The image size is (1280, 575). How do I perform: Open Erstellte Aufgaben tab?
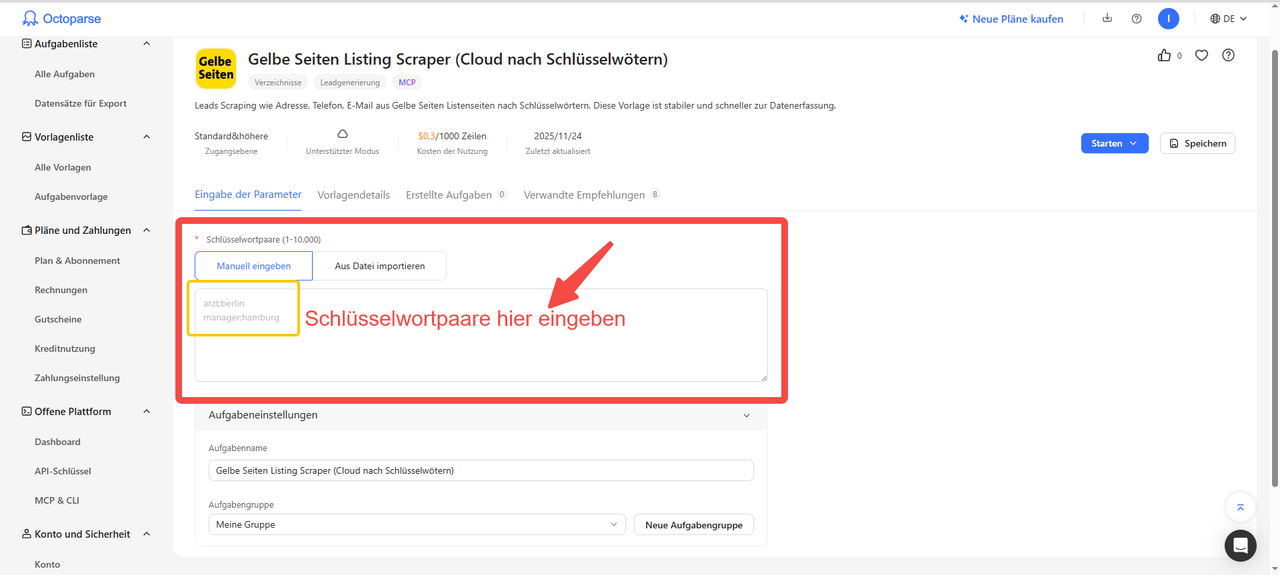click(x=456, y=195)
